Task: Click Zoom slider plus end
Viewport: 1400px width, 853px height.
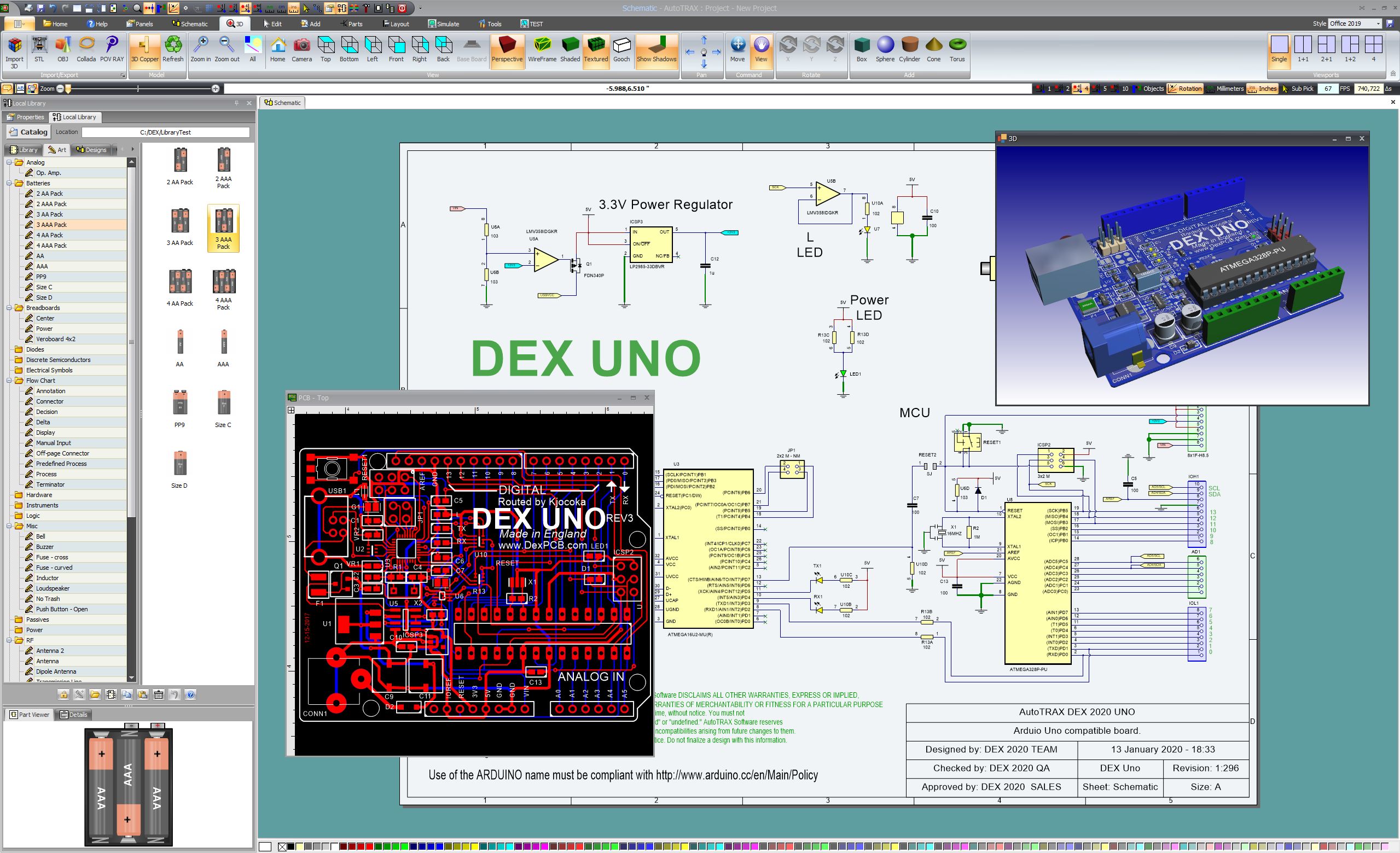Action: [216, 89]
